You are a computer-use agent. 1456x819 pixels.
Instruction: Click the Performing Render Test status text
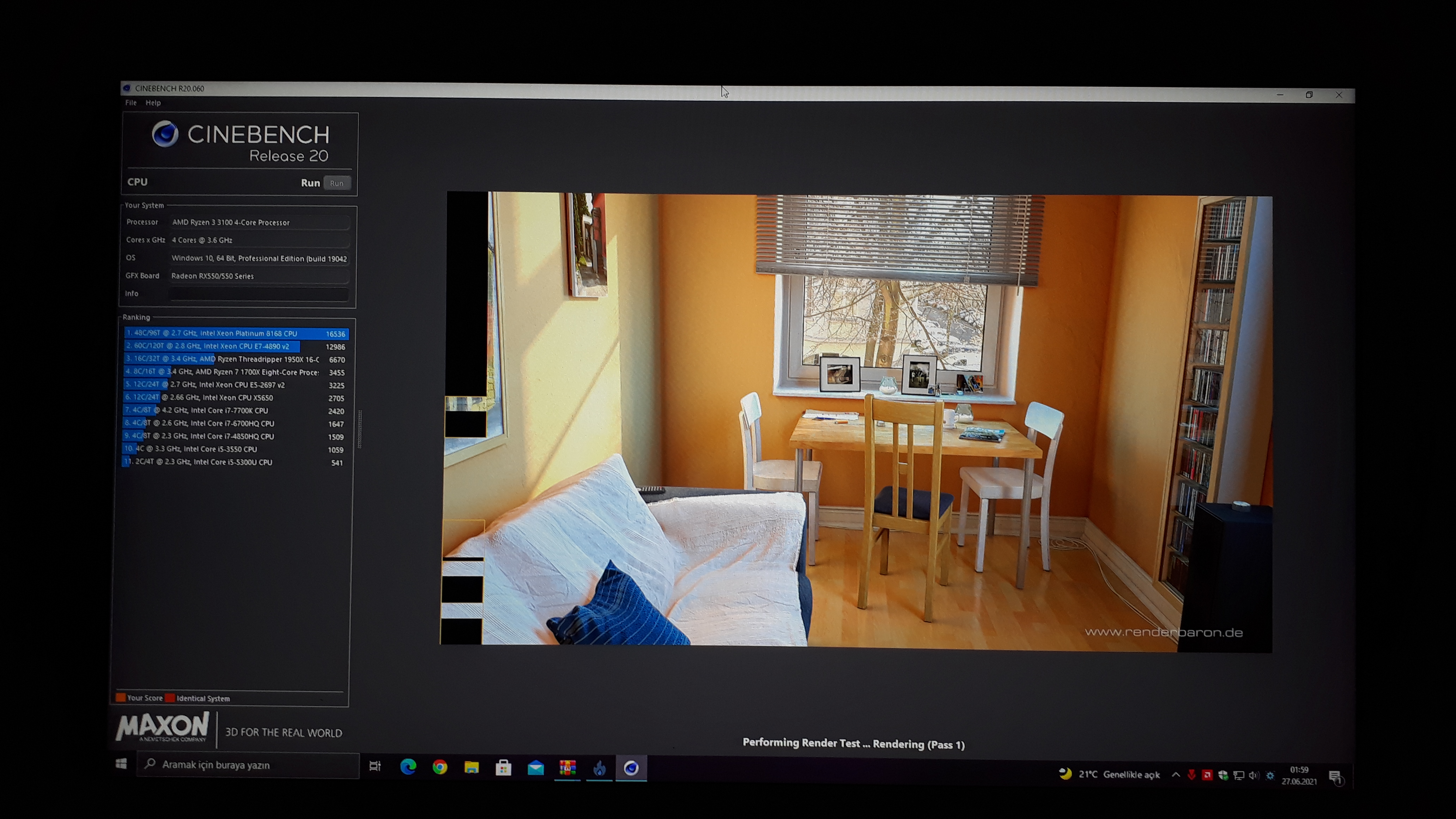coord(854,744)
